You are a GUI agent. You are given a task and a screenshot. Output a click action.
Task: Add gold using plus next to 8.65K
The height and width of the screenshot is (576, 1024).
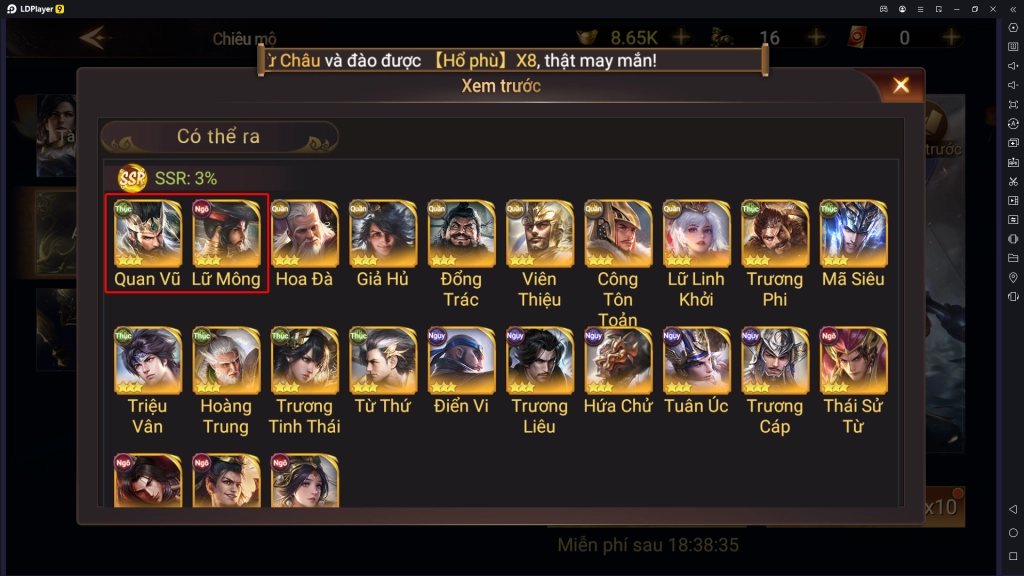pos(681,37)
